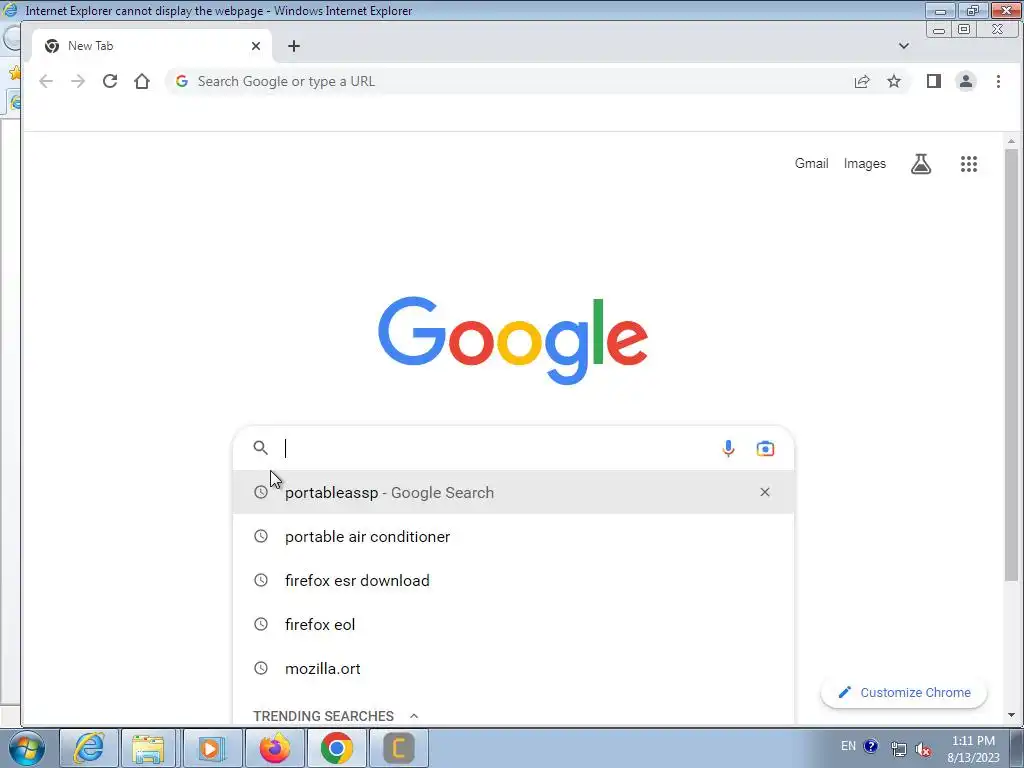Bookmark this tab with the star
This screenshot has width=1024, height=768.
point(894,81)
